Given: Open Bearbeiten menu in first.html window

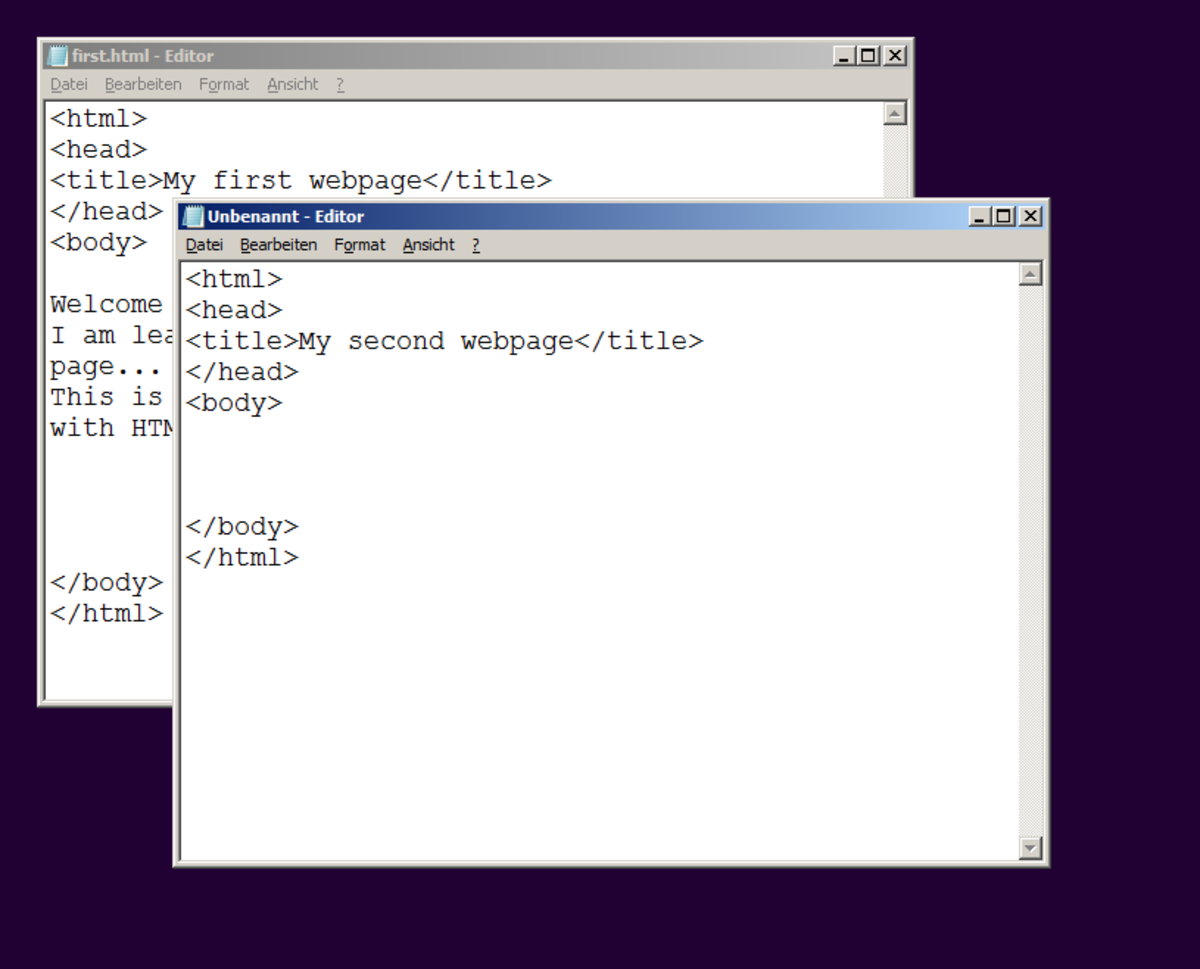Looking at the screenshot, I should point(143,85).
